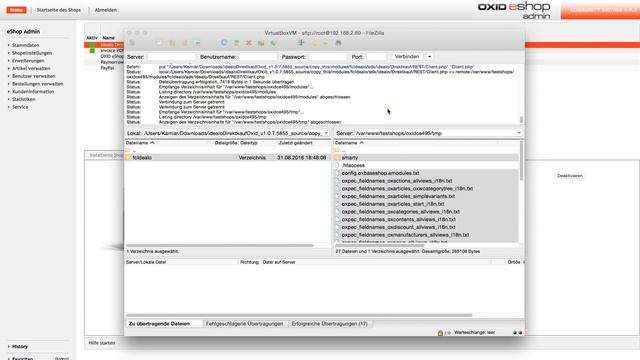Toggle transfer queue view icon

click(198, 43)
